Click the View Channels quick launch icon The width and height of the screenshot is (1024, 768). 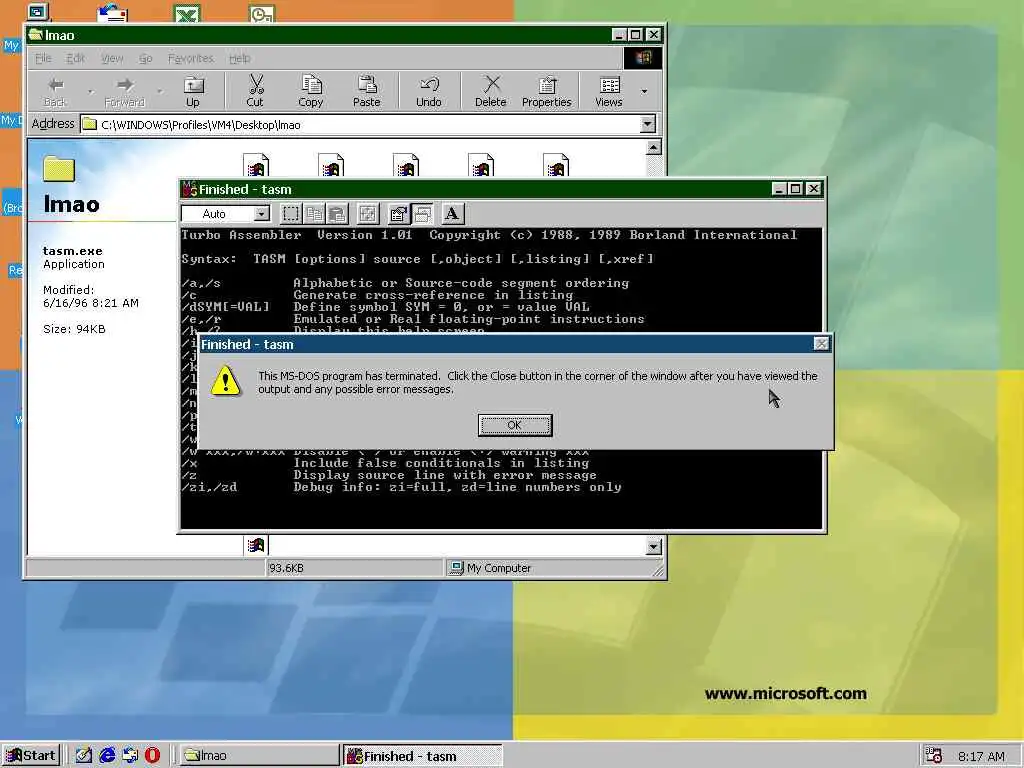pyautogui.click(x=130, y=756)
